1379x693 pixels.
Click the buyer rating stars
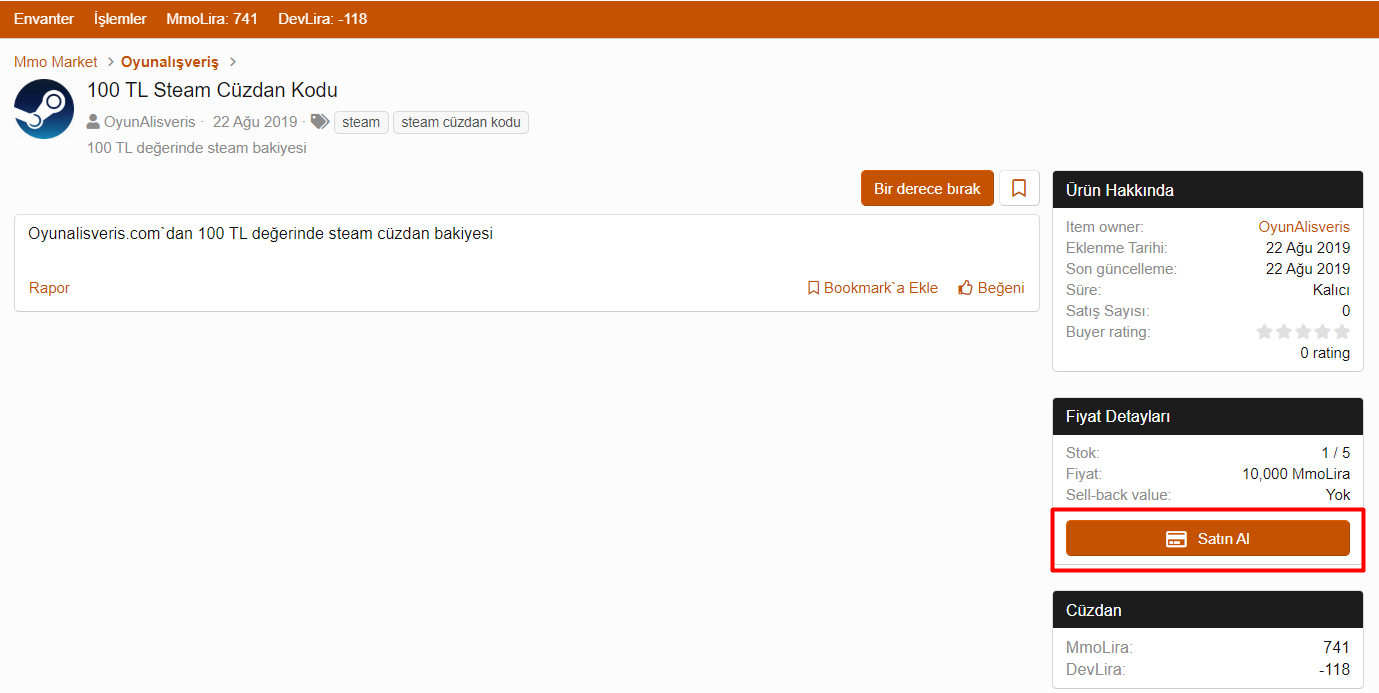[1303, 332]
